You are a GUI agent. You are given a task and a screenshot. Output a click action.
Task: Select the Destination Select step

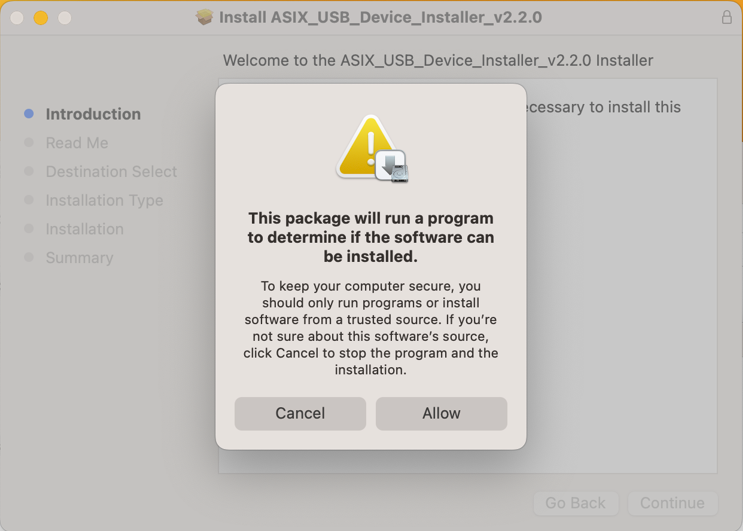click(111, 171)
